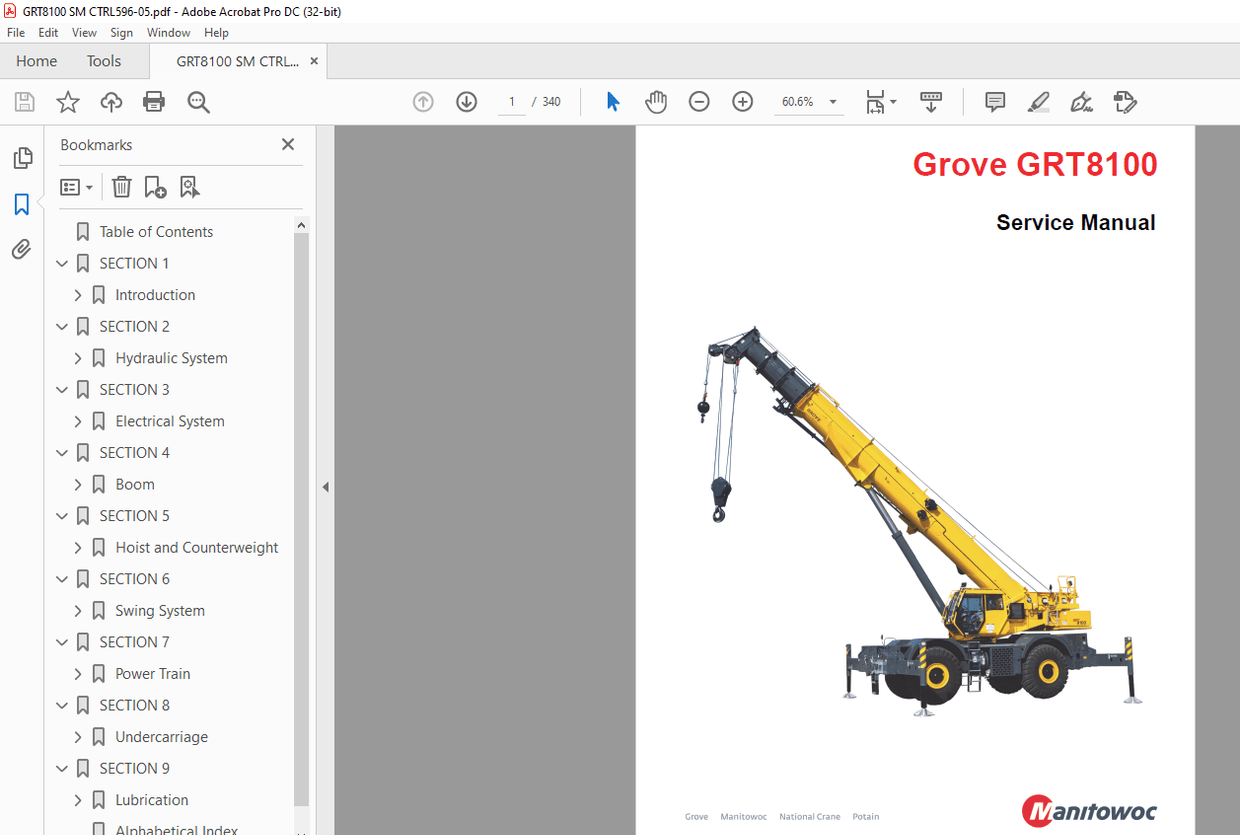Click the zoom level 60.6% field
The width and height of the screenshot is (1240, 835).
pos(798,102)
